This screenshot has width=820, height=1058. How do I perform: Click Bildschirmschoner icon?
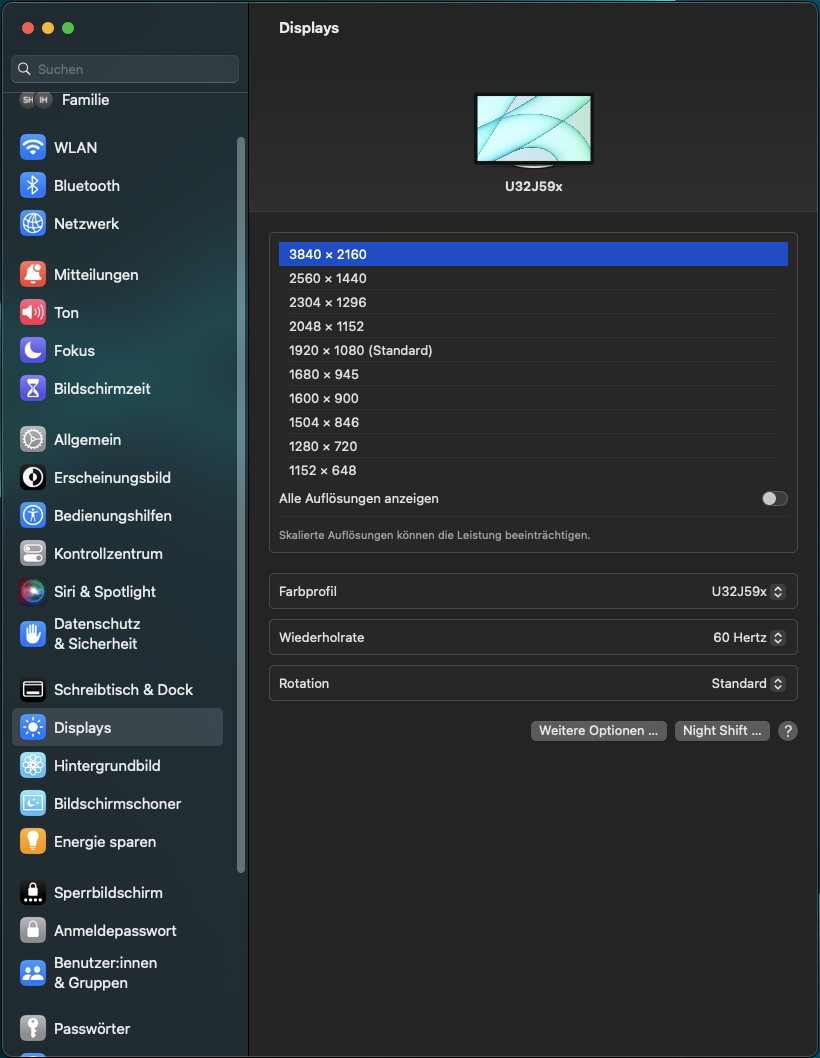[x=32, y=804]
